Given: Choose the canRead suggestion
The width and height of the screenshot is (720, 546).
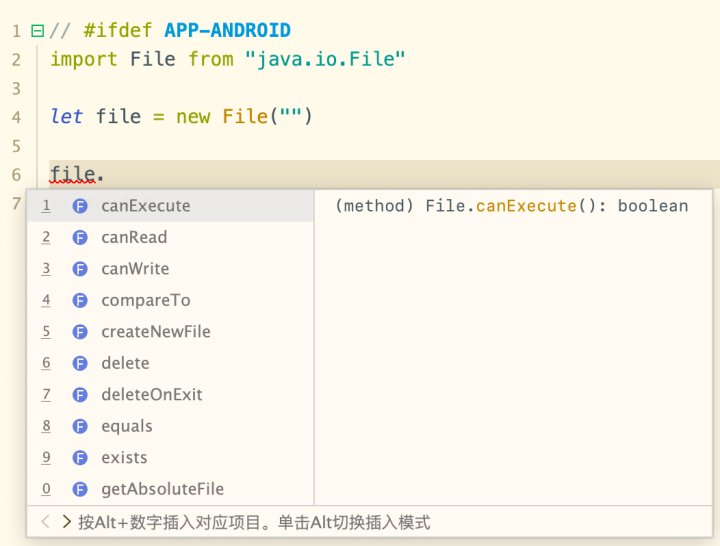Looking at the screenshot, I should pyautogui.click(x=170, y=237).
